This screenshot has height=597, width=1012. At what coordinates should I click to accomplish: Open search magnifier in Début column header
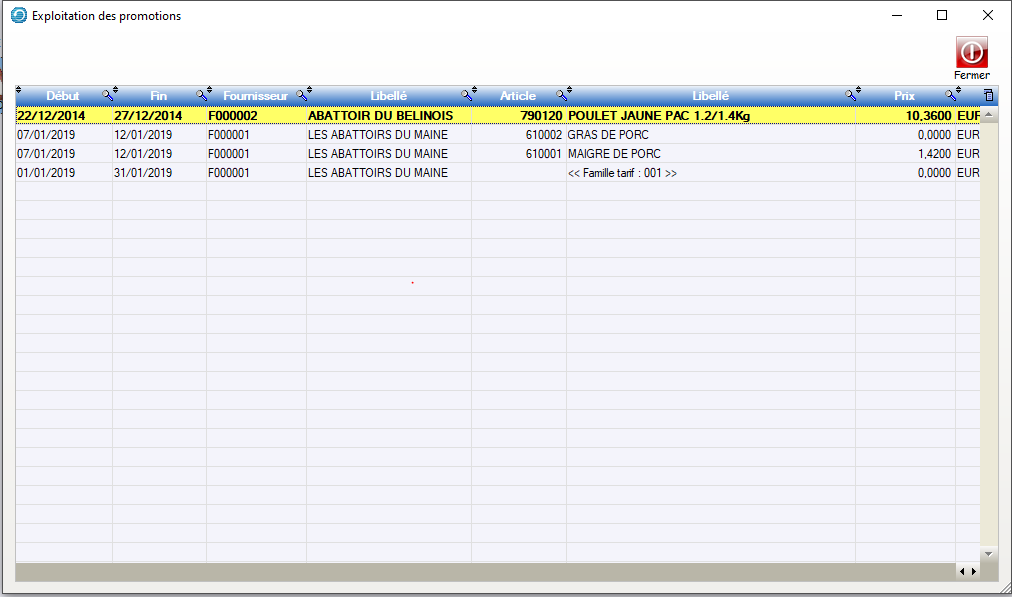[107, 96]
